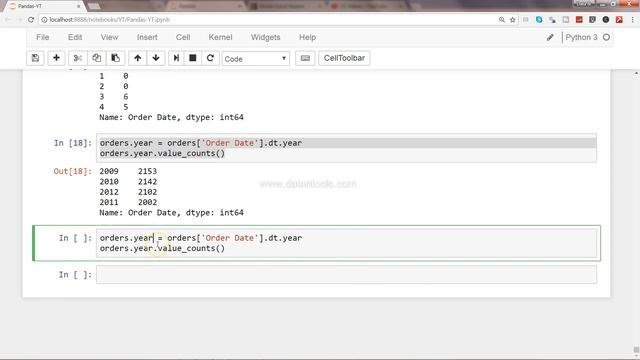Click the localhost address bar URL

click(110, 20)
